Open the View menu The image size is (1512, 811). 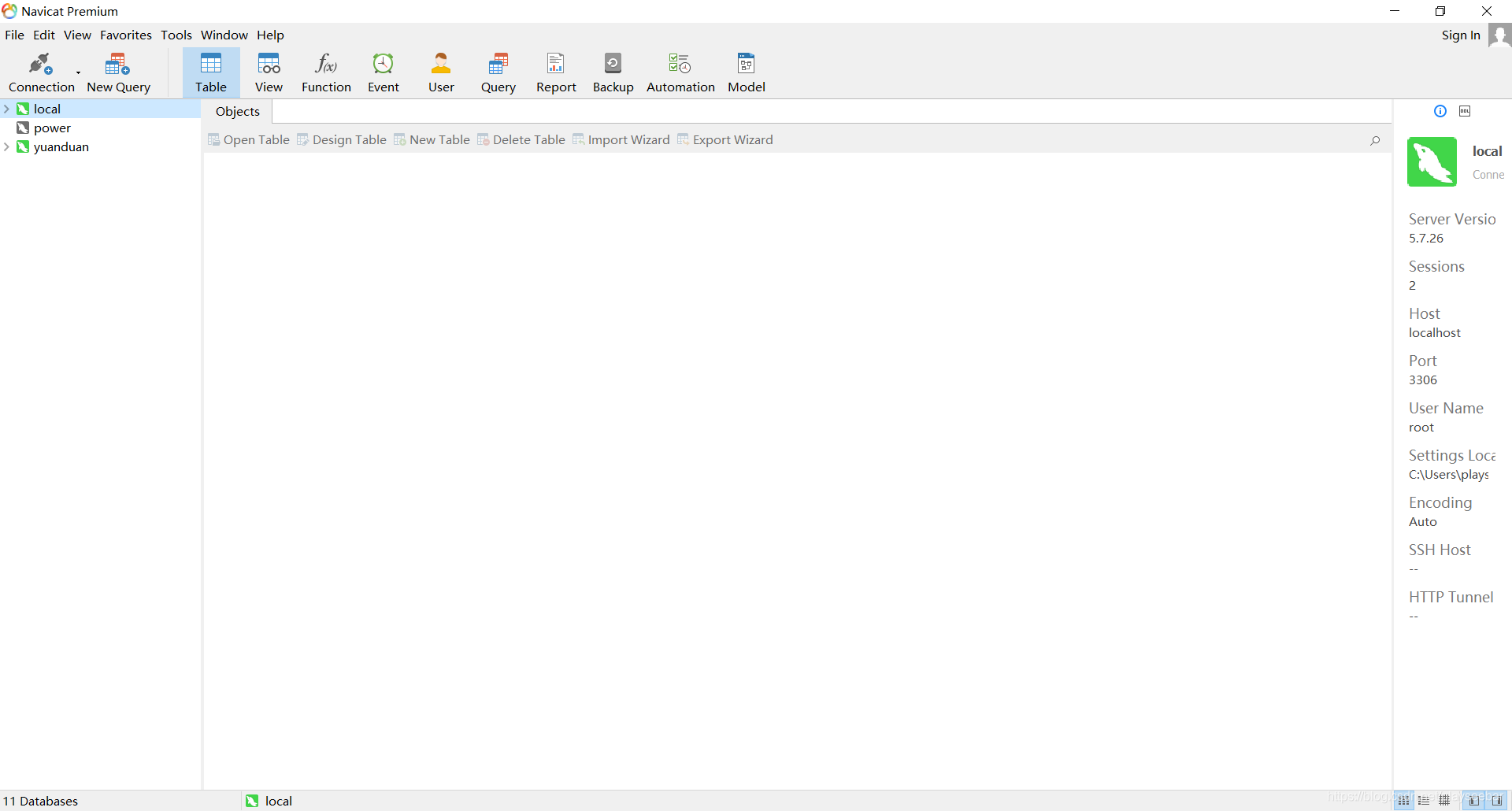pyautogui.click(x=77, y=35)
